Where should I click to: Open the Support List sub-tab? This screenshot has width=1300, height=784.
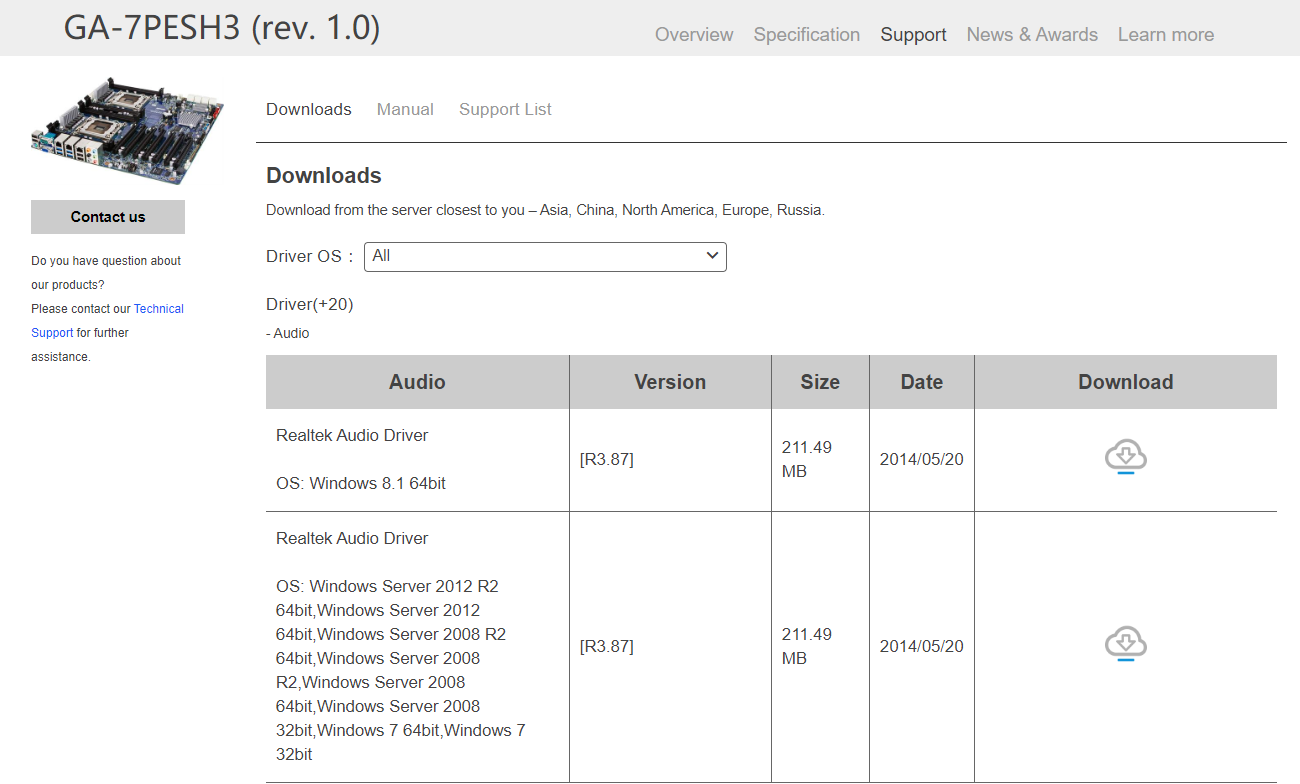(x=505, y=109)
